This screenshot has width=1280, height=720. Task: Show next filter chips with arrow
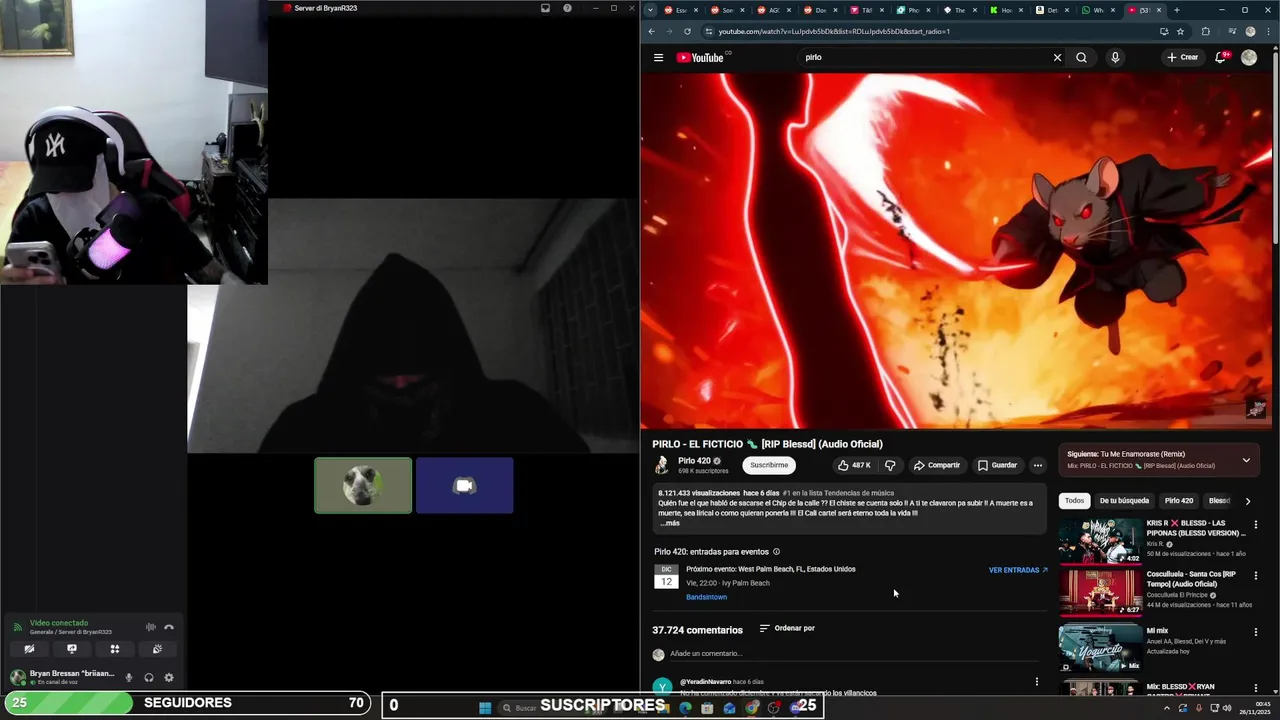1247,501
